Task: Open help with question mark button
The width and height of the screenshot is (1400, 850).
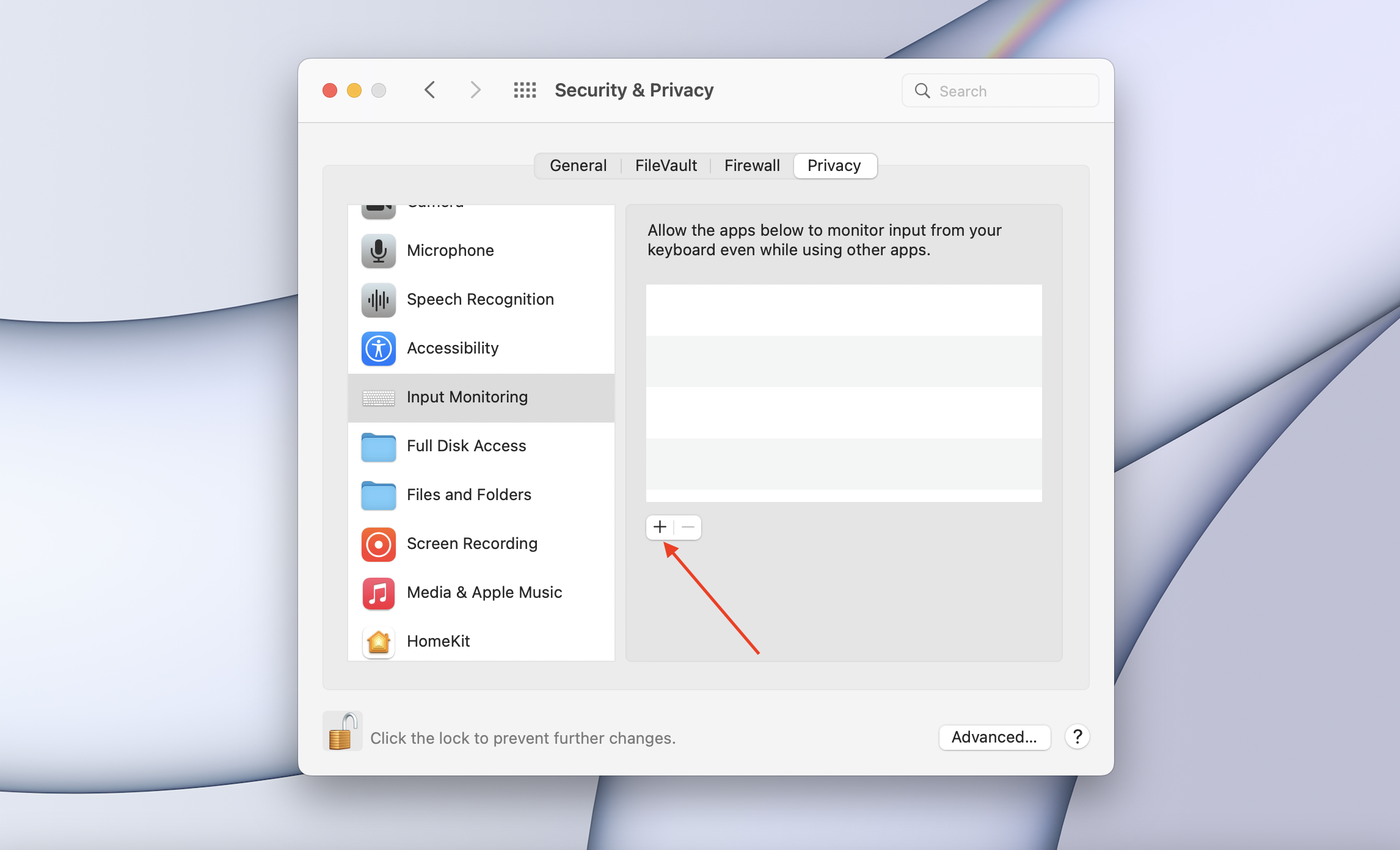Action: coord(1077,736)
